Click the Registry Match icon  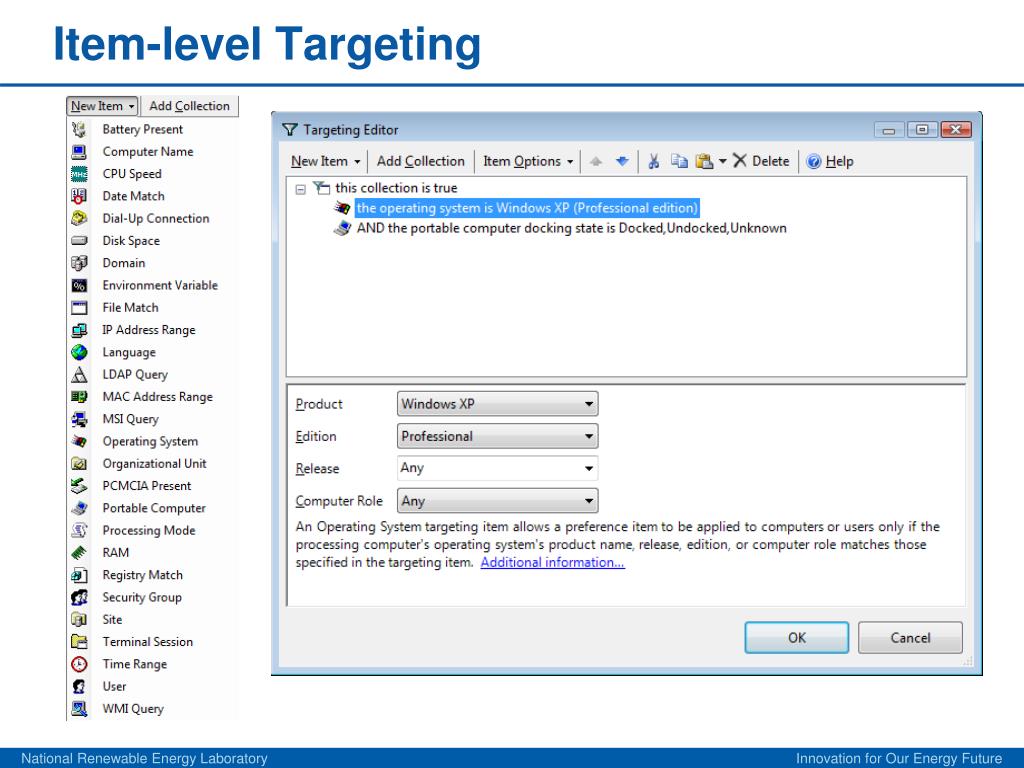pos(79,575)
